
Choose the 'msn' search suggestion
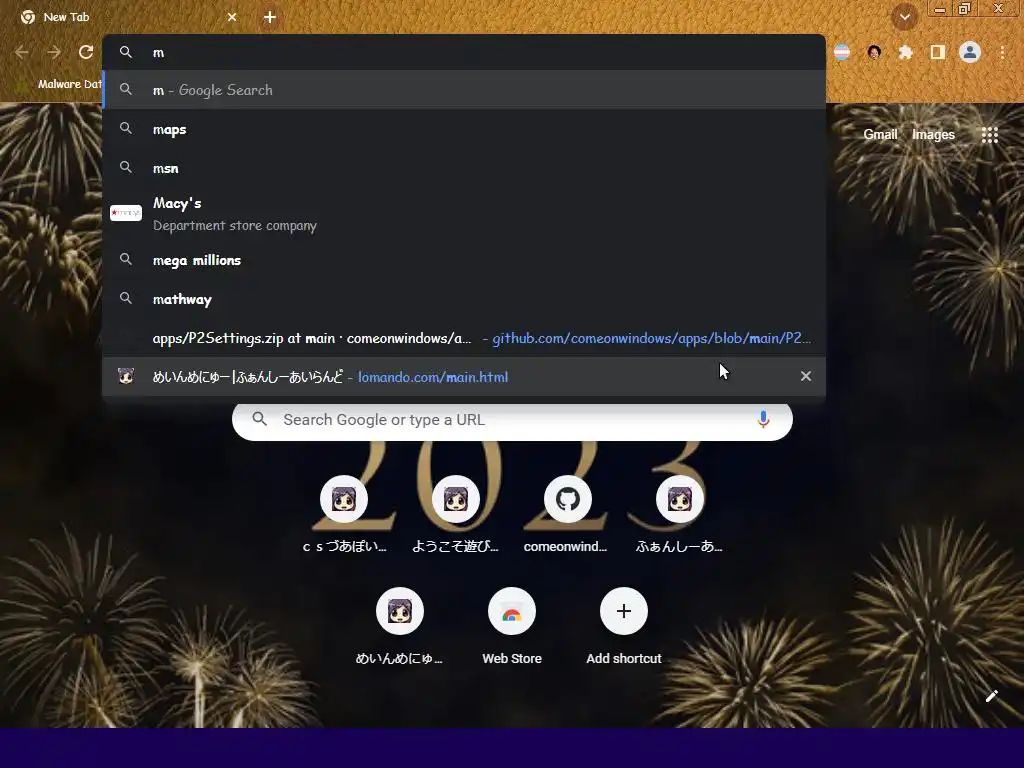click(x=464, y=168)
